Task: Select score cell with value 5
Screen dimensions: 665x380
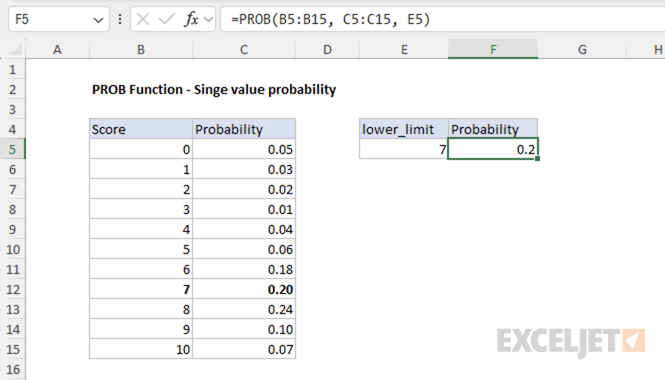Action: point(141,249)
